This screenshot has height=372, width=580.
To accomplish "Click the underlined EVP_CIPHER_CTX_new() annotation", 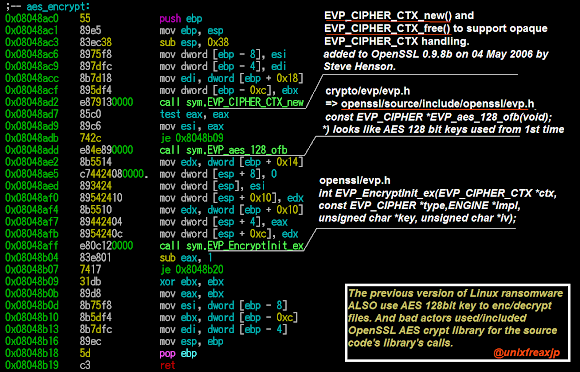I will [x=388, y=16].
